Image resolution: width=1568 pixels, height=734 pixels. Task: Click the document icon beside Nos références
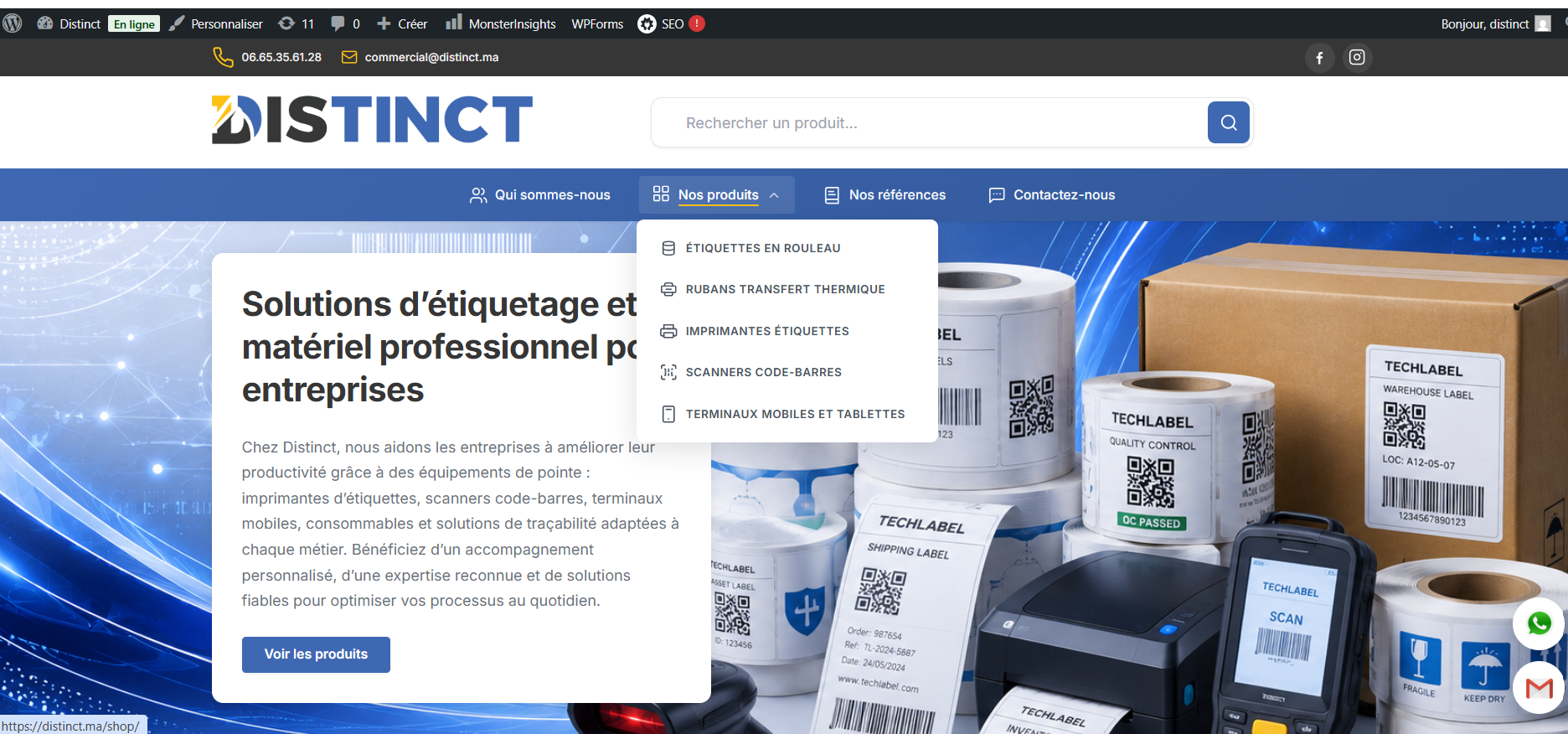pyautogui.click(x=832, y=195)
